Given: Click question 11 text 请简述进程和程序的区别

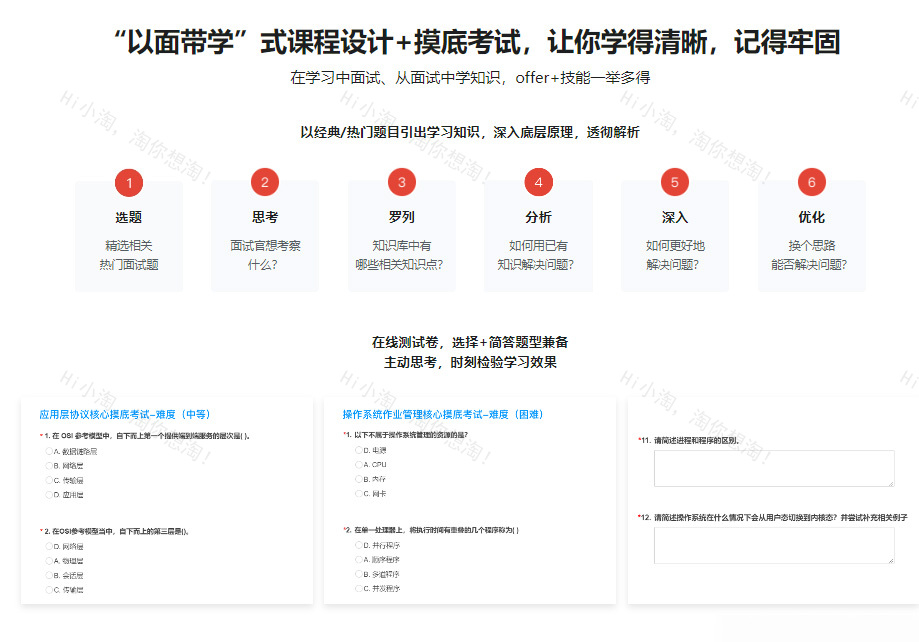Looking at the screenshot, I should (x=689, y=440).
